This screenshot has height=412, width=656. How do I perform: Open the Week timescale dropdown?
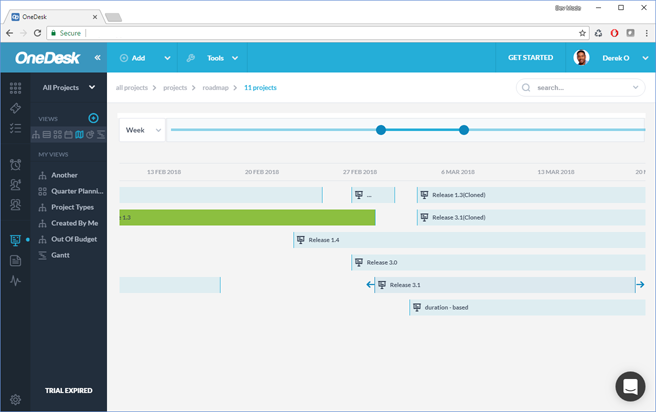point(143,130)
